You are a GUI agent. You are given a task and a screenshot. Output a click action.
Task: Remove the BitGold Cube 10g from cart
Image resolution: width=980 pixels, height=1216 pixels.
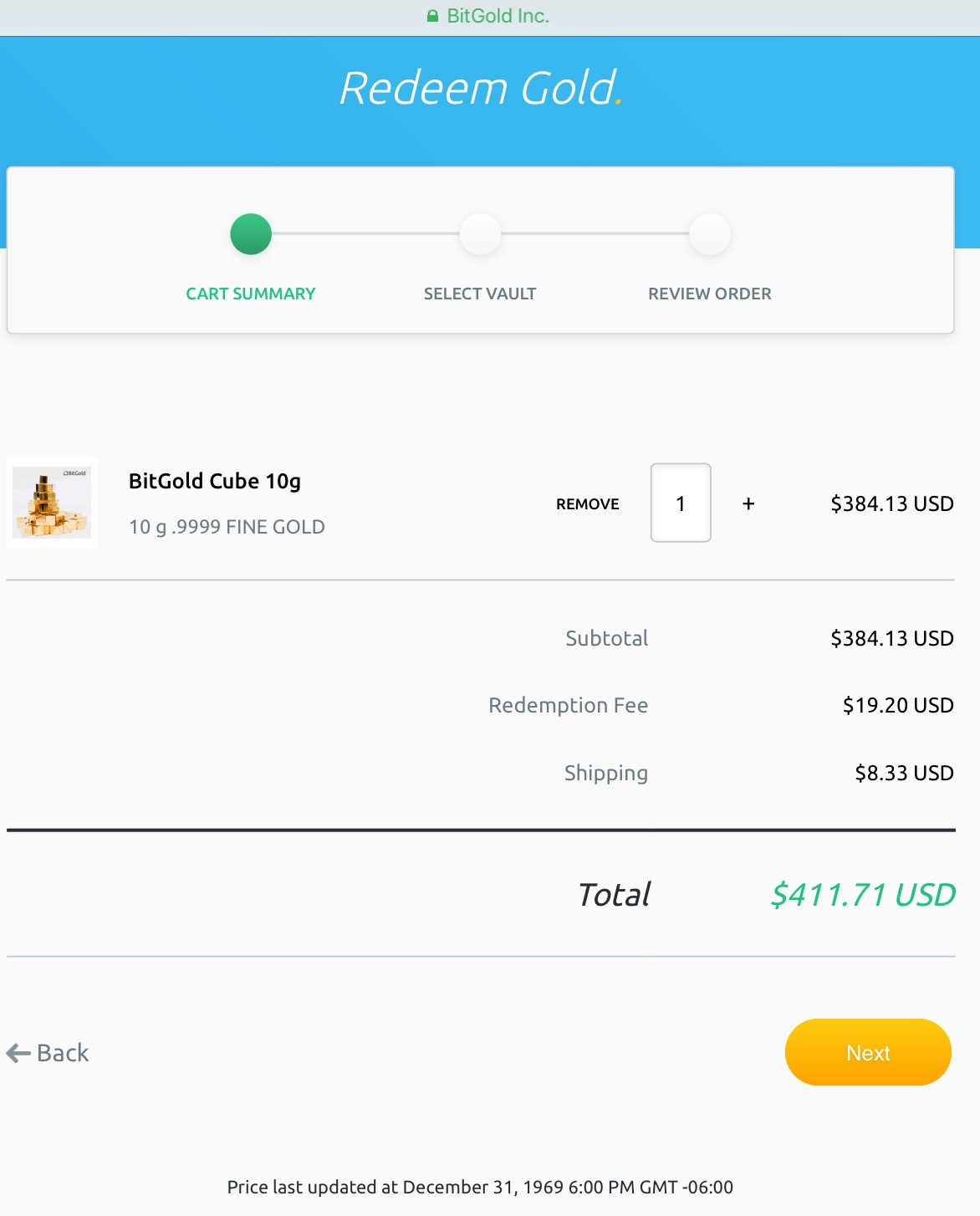tap(588, 503)
